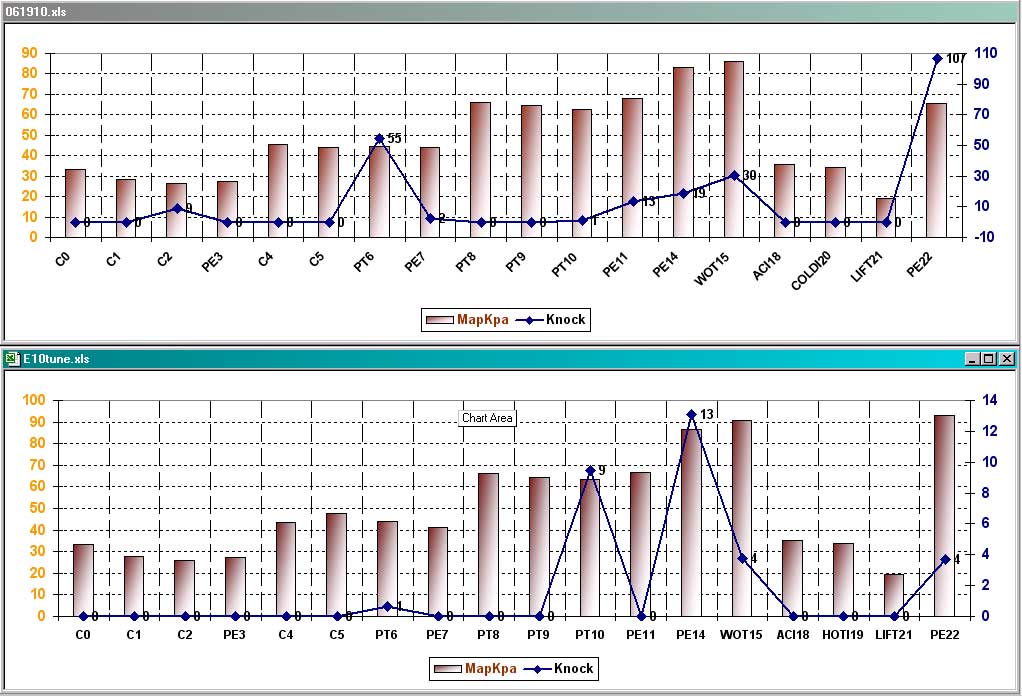Click the 55 Knock peak at PT6 in top chart

[x=379, y=139]
